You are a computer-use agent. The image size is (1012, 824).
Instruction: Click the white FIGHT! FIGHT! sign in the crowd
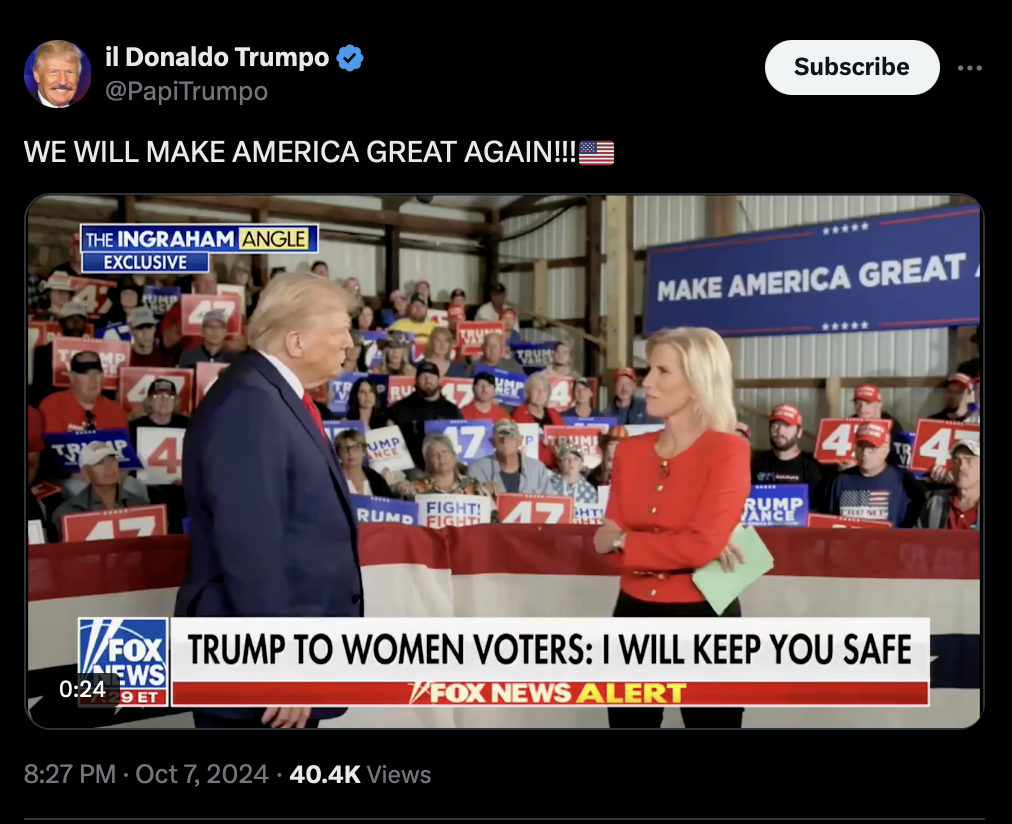tap(454, 512)
